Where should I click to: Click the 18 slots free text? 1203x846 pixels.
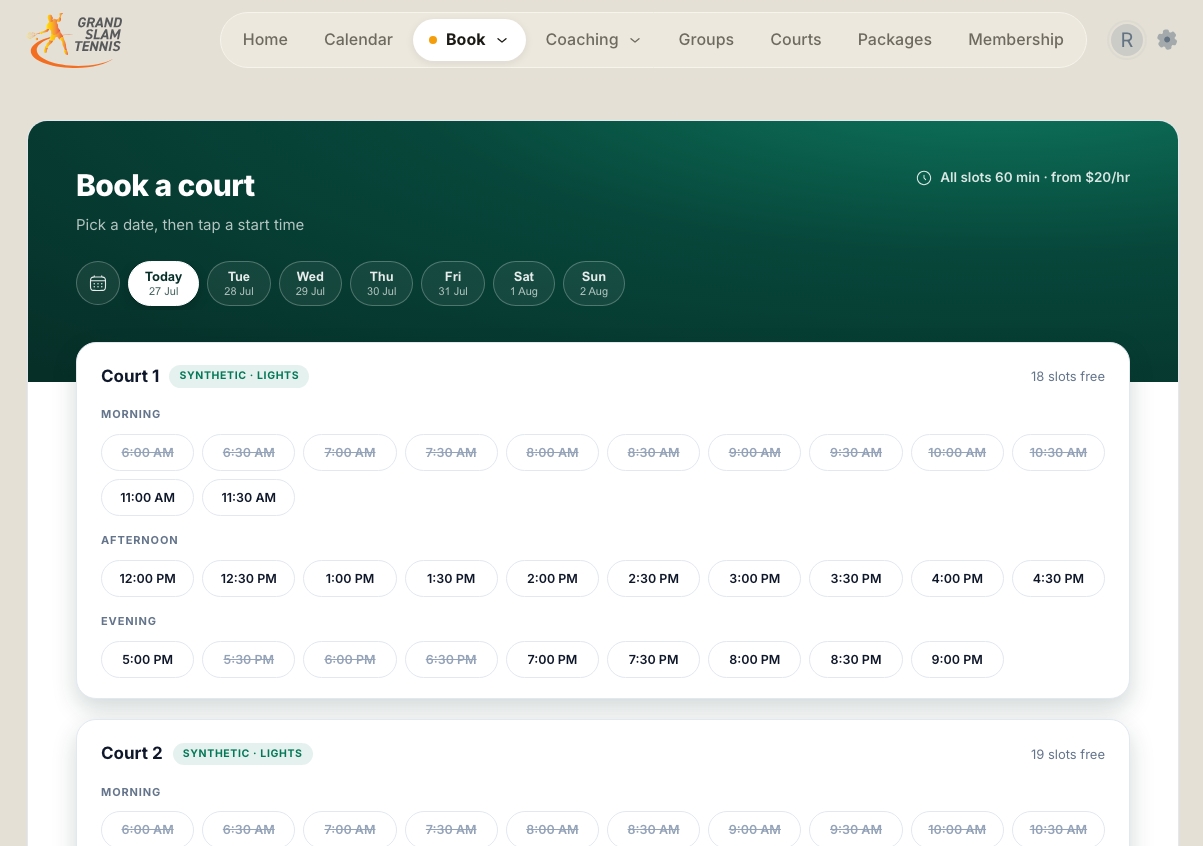point(1068,377)
